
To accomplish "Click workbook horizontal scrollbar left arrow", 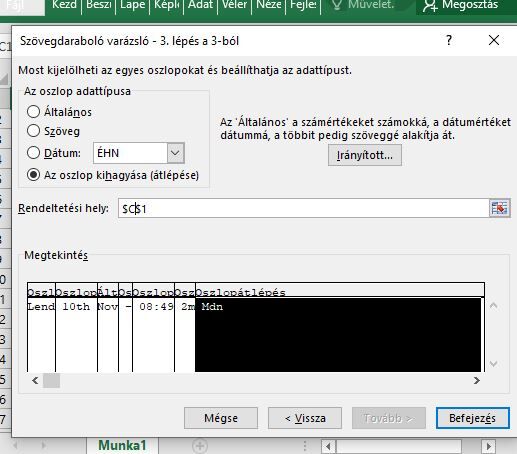I will coord(328,446).
